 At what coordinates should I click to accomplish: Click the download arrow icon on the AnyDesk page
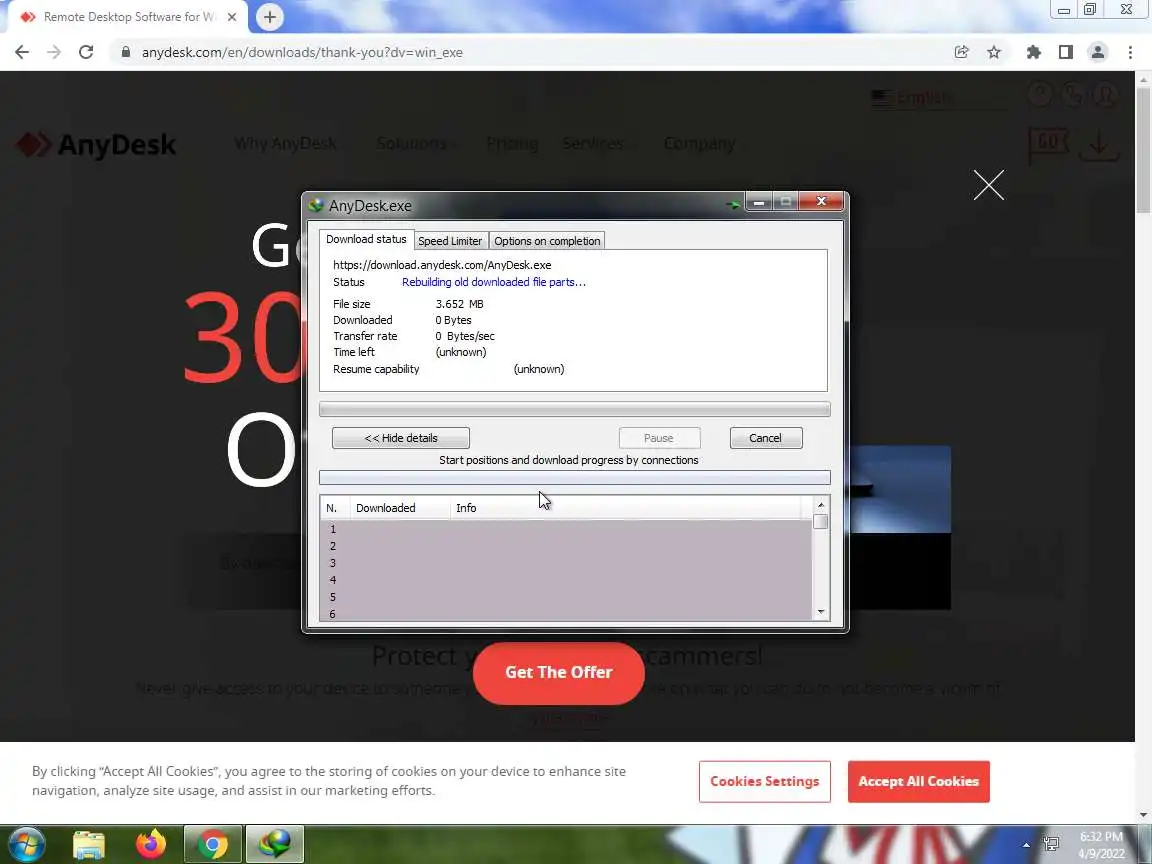pyautogui.click(x=1099, y=145)
